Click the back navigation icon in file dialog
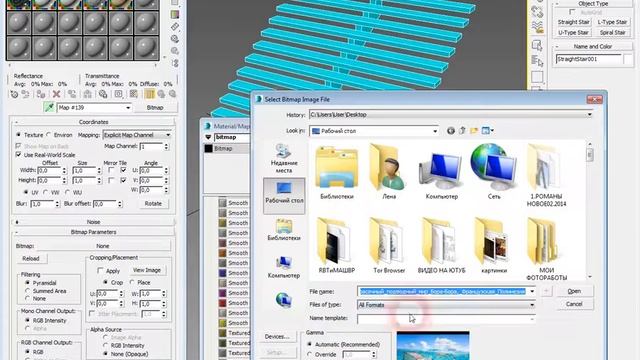This screenshot has height=360, width=640. click(x=451, y=131)
